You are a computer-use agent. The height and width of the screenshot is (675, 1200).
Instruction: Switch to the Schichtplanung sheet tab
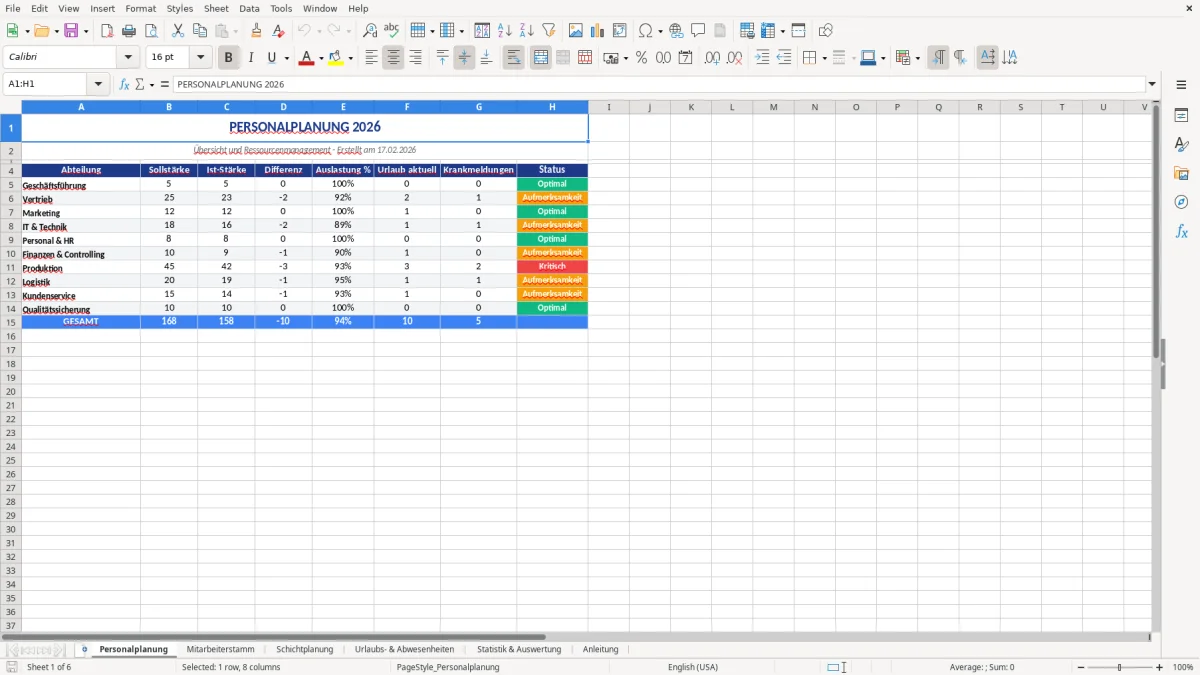tap(305, 649)
